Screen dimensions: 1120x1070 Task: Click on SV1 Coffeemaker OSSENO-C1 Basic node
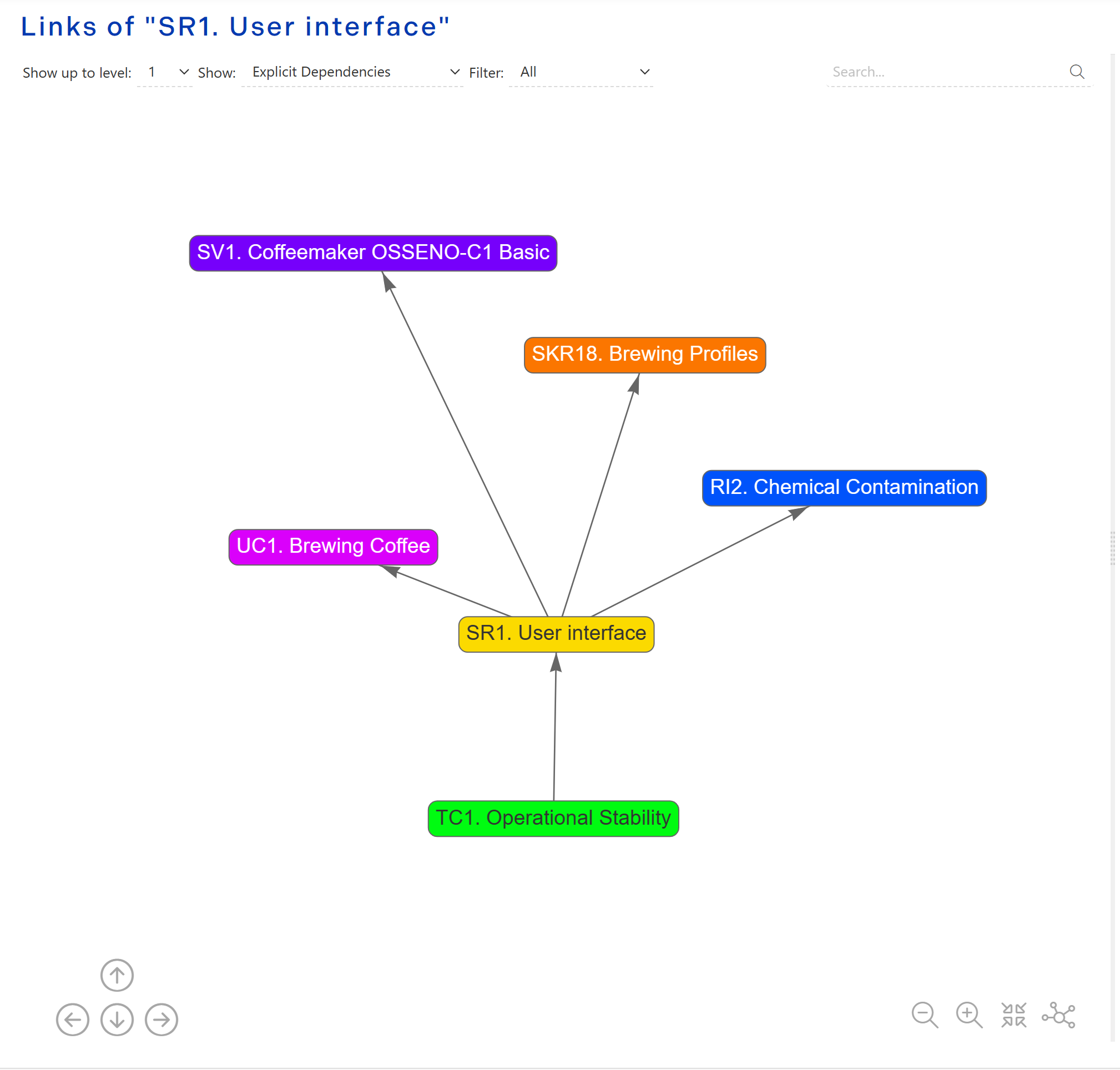coord(373,252)
